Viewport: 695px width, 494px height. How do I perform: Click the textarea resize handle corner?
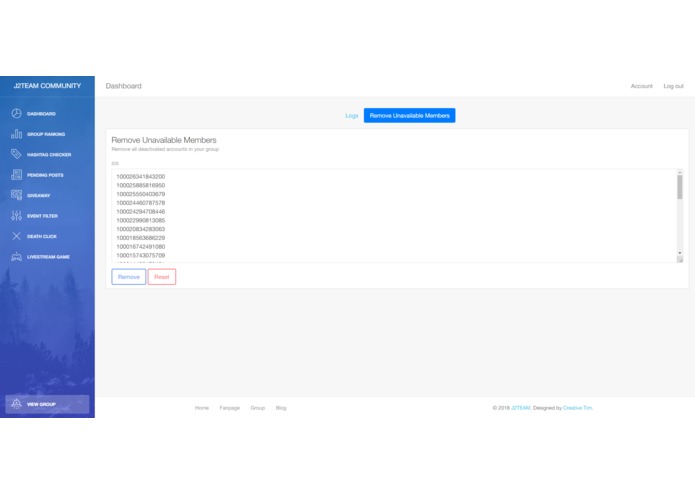(680, 260)
